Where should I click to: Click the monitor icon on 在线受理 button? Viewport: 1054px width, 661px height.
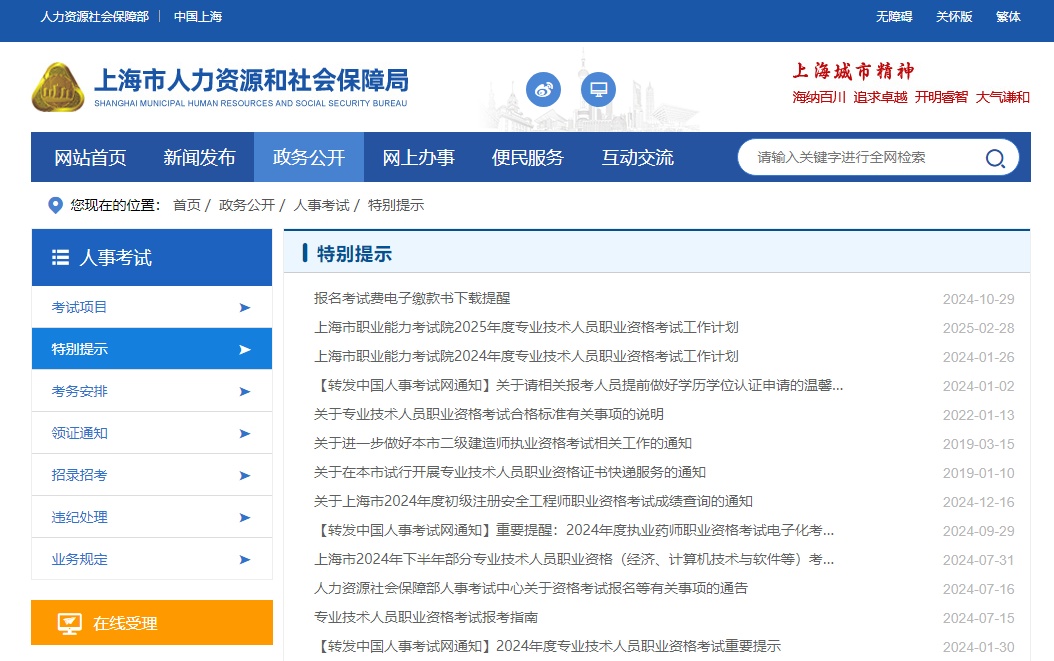[x=69, y=623]
